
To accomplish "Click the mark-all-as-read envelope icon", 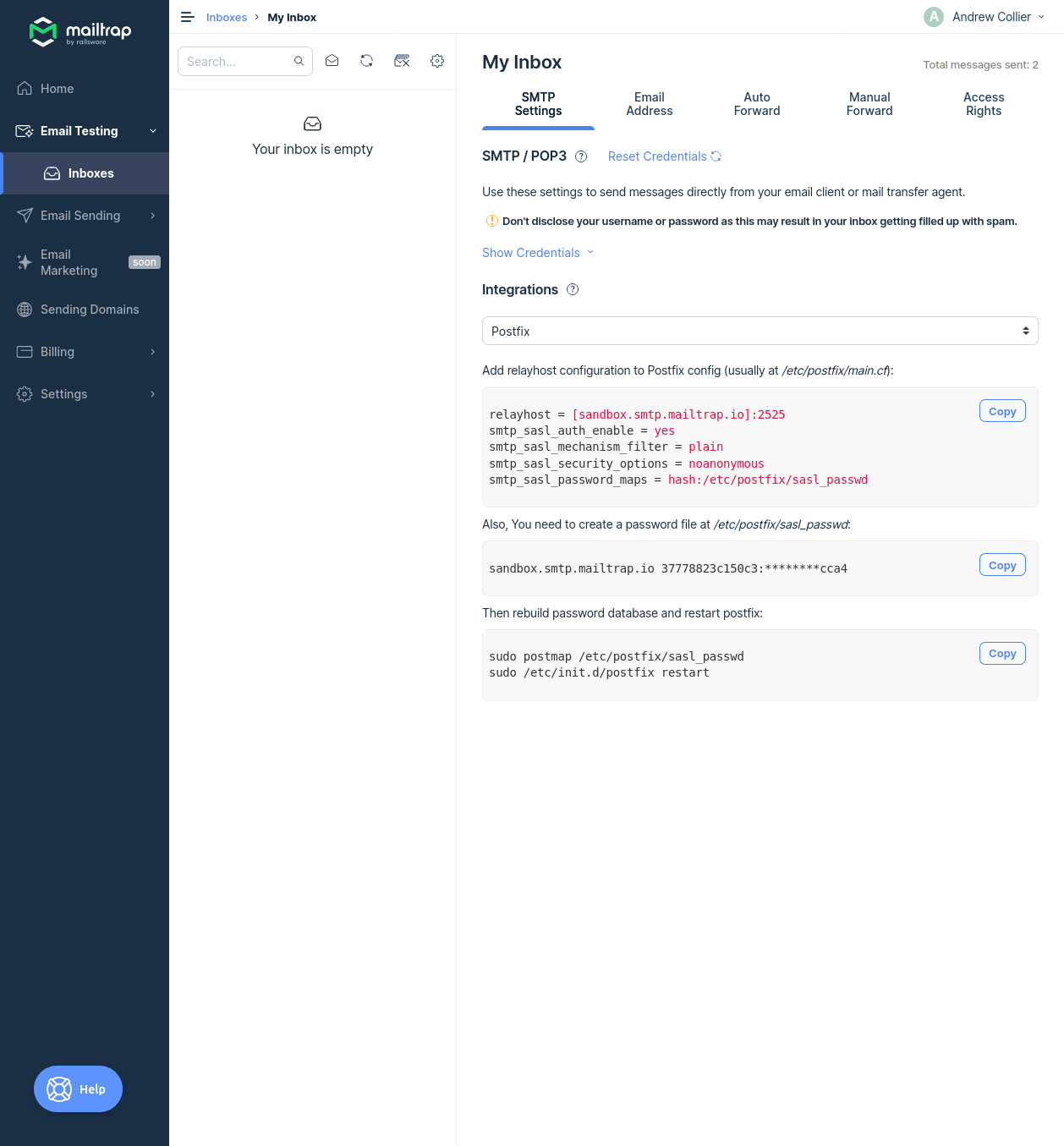I will pyautogui.click(x=332, y=61).
